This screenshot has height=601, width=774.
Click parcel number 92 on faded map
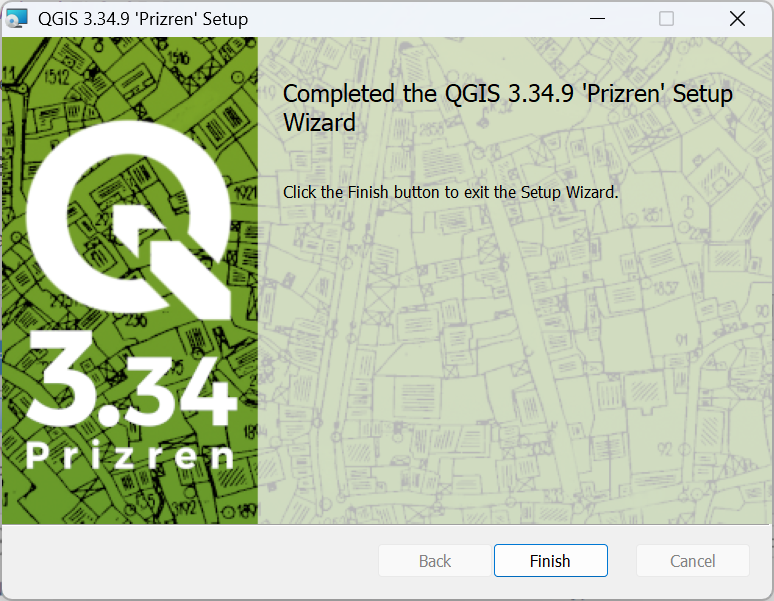click(664, 449)
